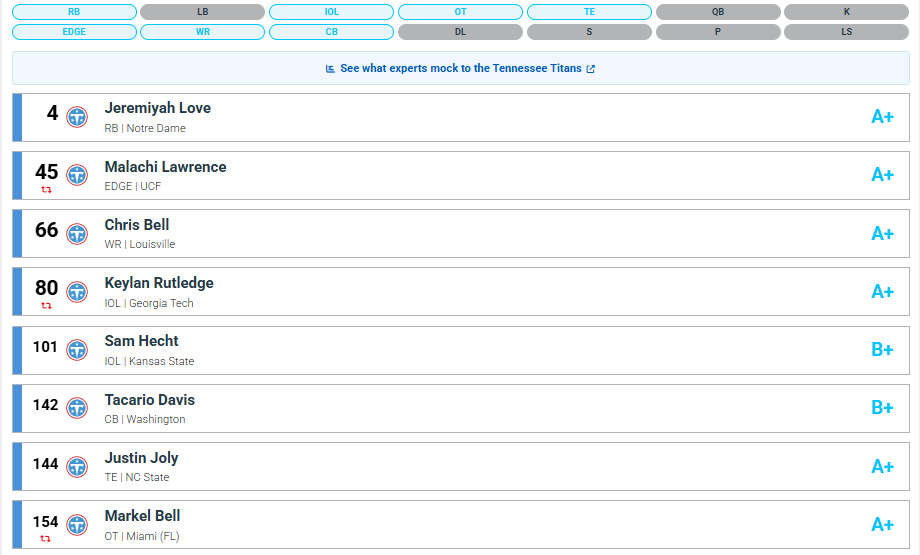Click Titans logo next to Keylan Rutledge
The height and width of the screenshot is (555, 920).
click(x=77, y=292)
